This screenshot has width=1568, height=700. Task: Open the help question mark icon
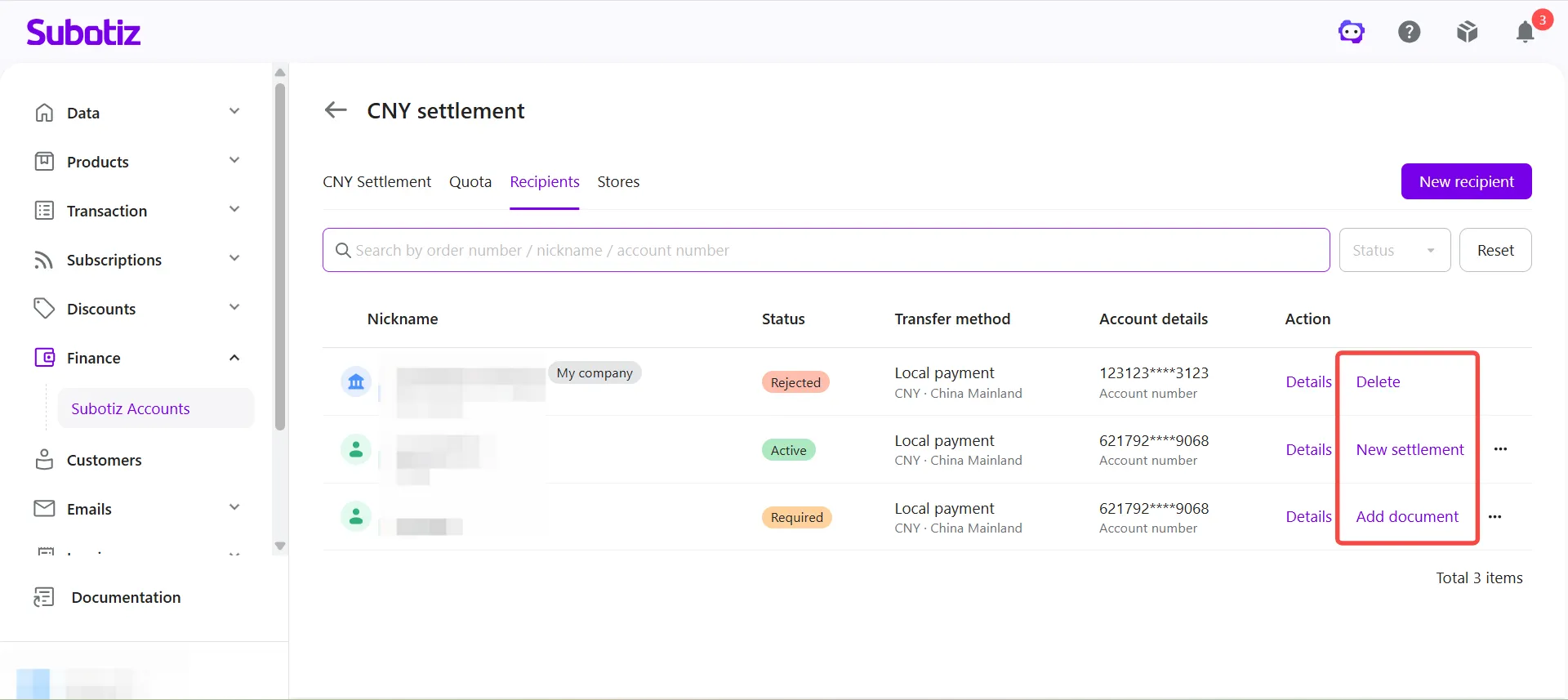(1410, 32)
